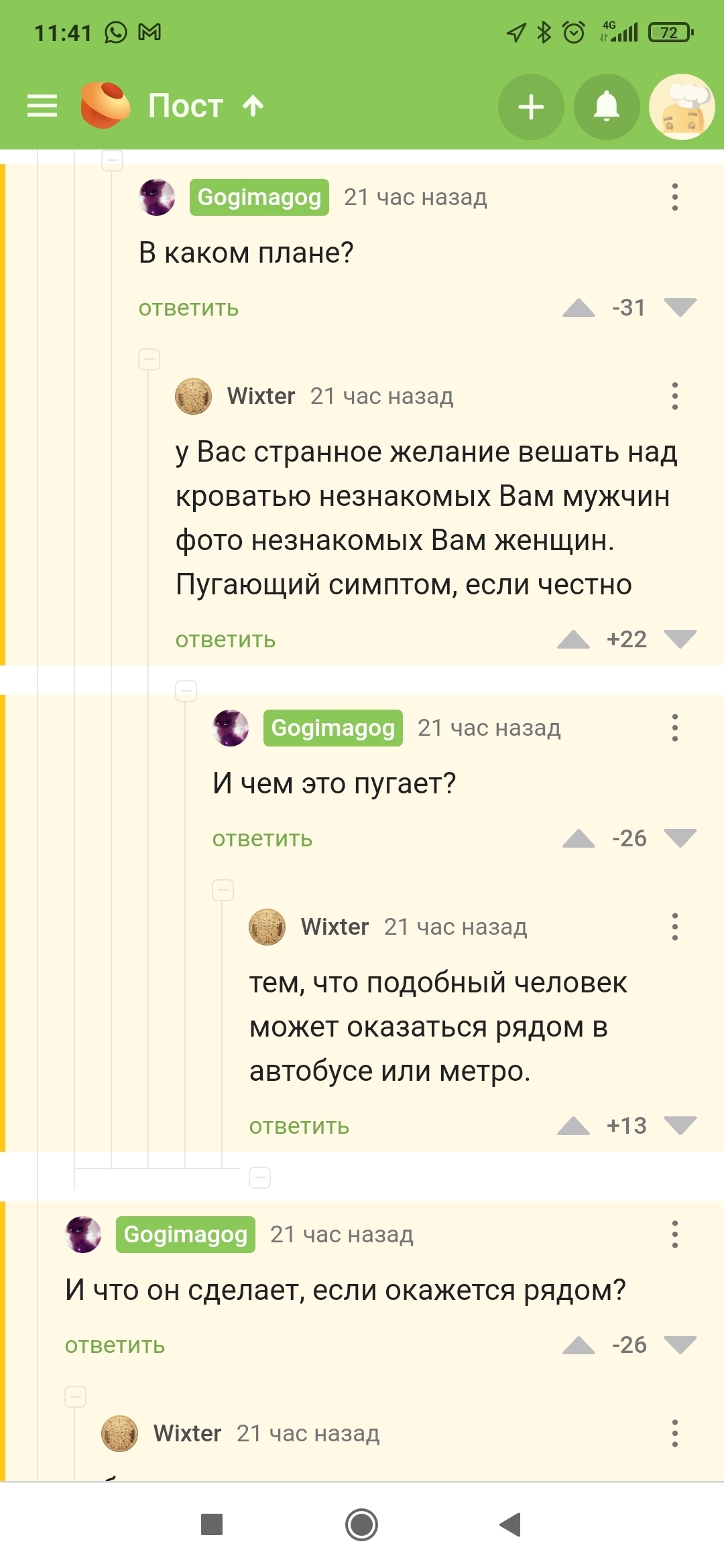This screenshot has width=724, height=1568.
Task: Downvote the comment with +22 rating
Action: pyautogui.click(x=680, y=639)
